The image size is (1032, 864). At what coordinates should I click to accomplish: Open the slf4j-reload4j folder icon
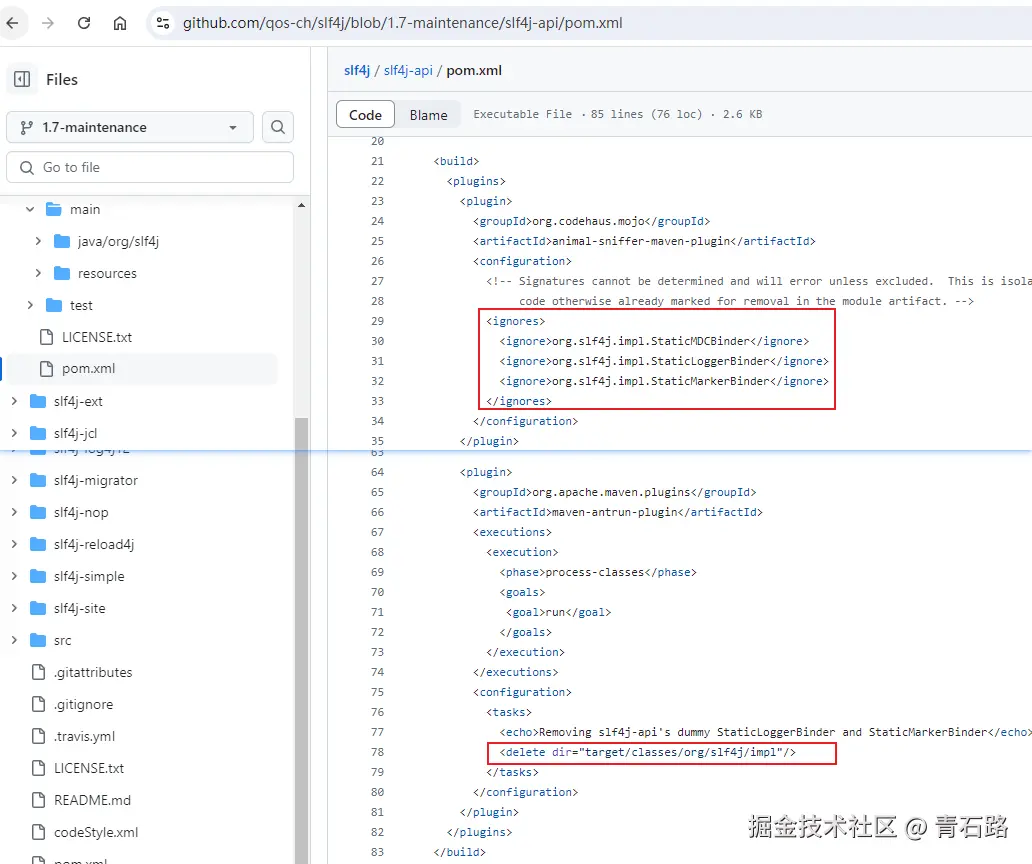click(38, 544)
